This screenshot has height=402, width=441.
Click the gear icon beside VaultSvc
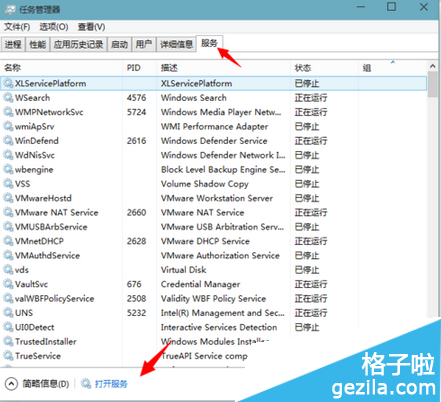click(x=8, y=284)
